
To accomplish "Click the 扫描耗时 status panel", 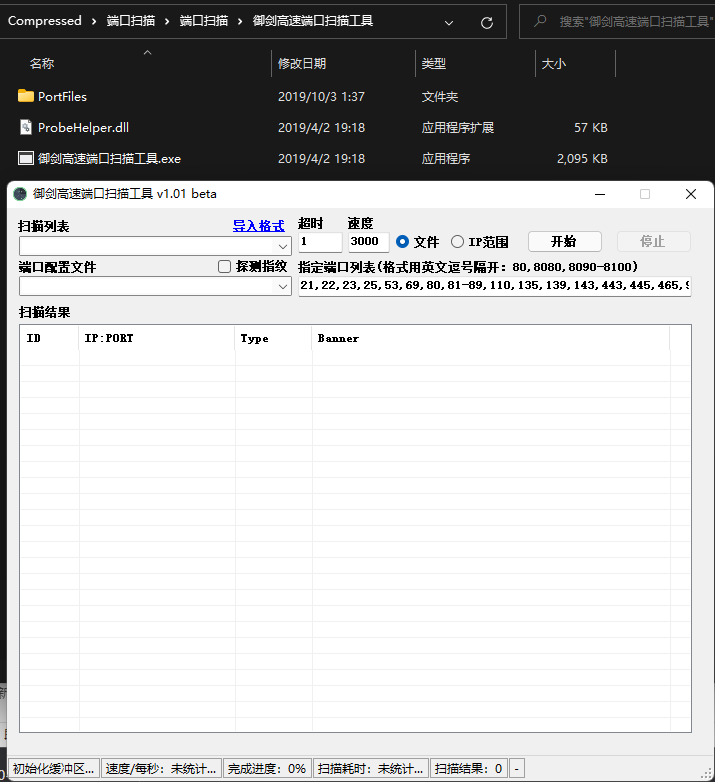I will click(x=371, y=769).
